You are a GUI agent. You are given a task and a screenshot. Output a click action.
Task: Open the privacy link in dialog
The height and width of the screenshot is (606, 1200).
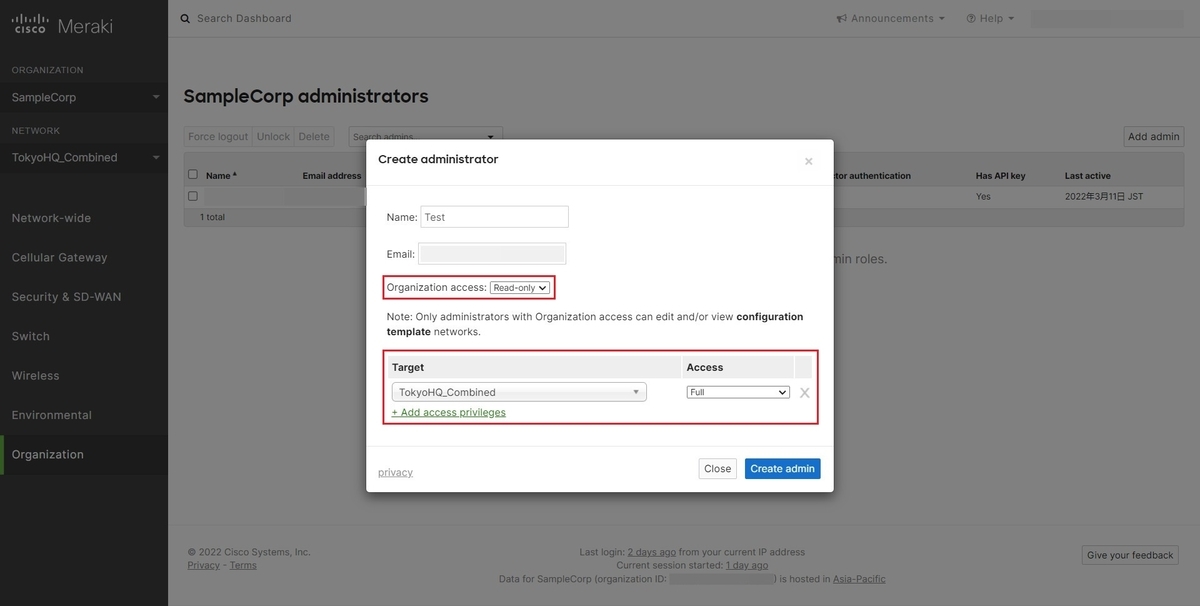point(395,472)
